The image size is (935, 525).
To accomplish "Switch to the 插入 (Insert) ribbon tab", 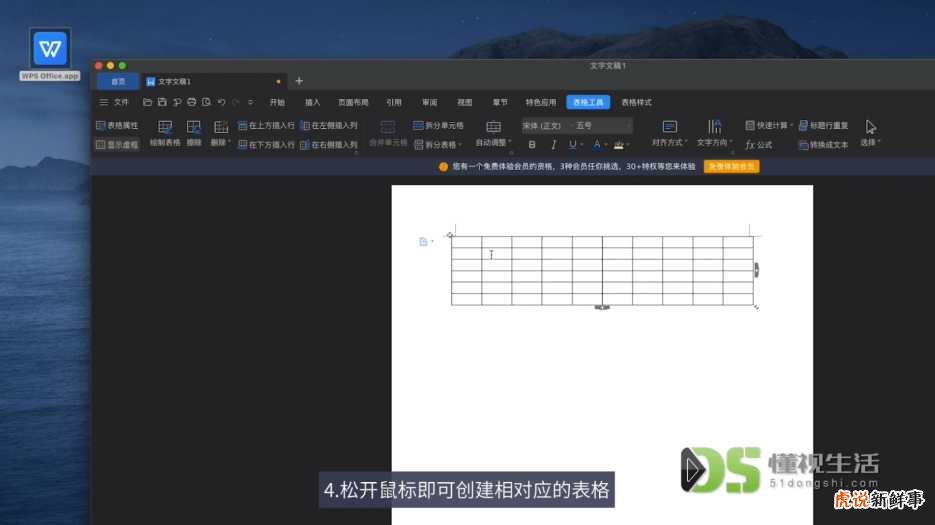I will click(x=312, y=102).
